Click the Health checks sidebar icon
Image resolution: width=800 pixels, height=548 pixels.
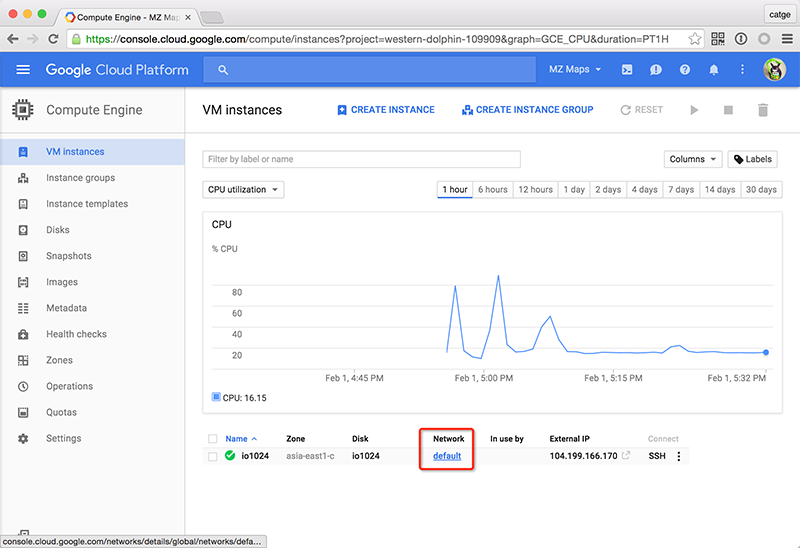[x=23, y=334]
